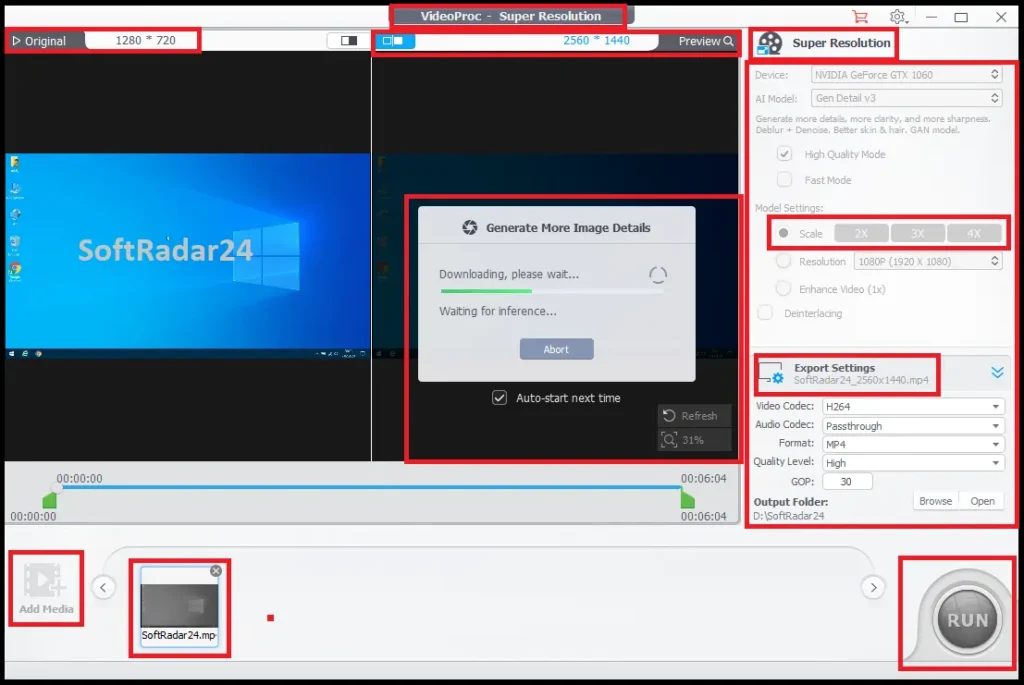Abort the model download

pyautogui.click(x=556, y=349)
